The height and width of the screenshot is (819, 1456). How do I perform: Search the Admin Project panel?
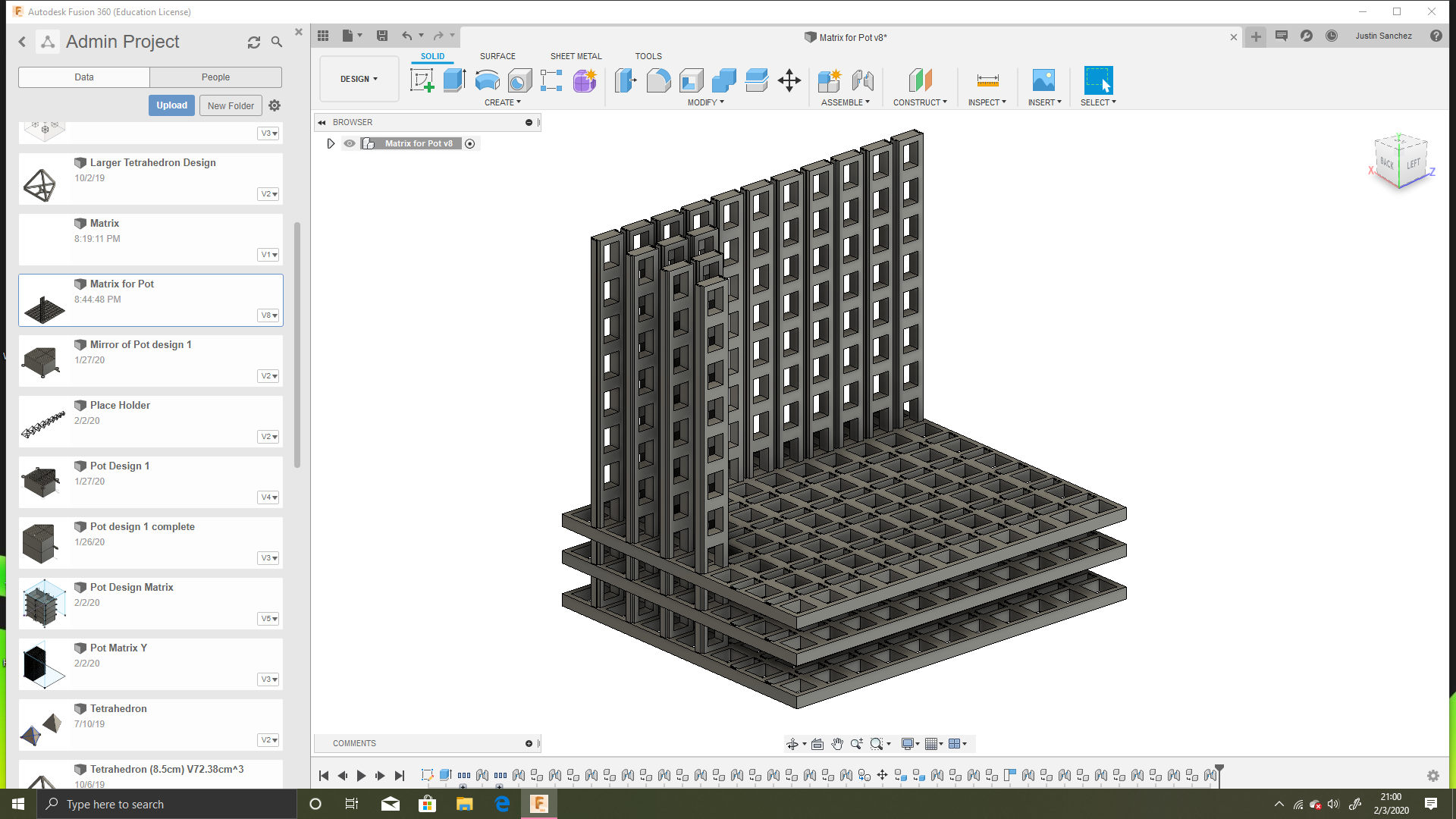tap(277, 42)
